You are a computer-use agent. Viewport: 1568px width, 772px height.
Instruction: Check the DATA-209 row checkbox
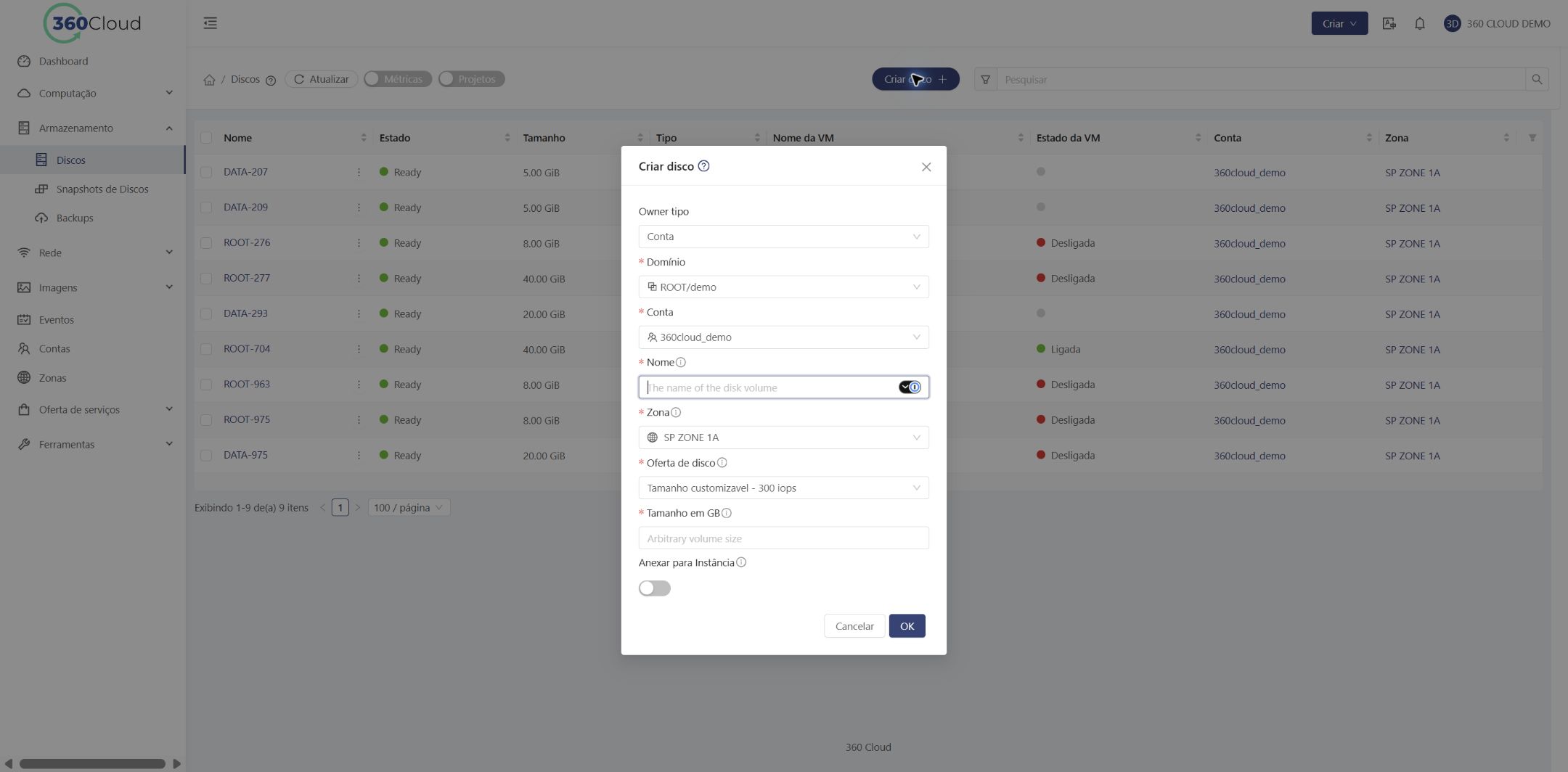tap(206, 208)
